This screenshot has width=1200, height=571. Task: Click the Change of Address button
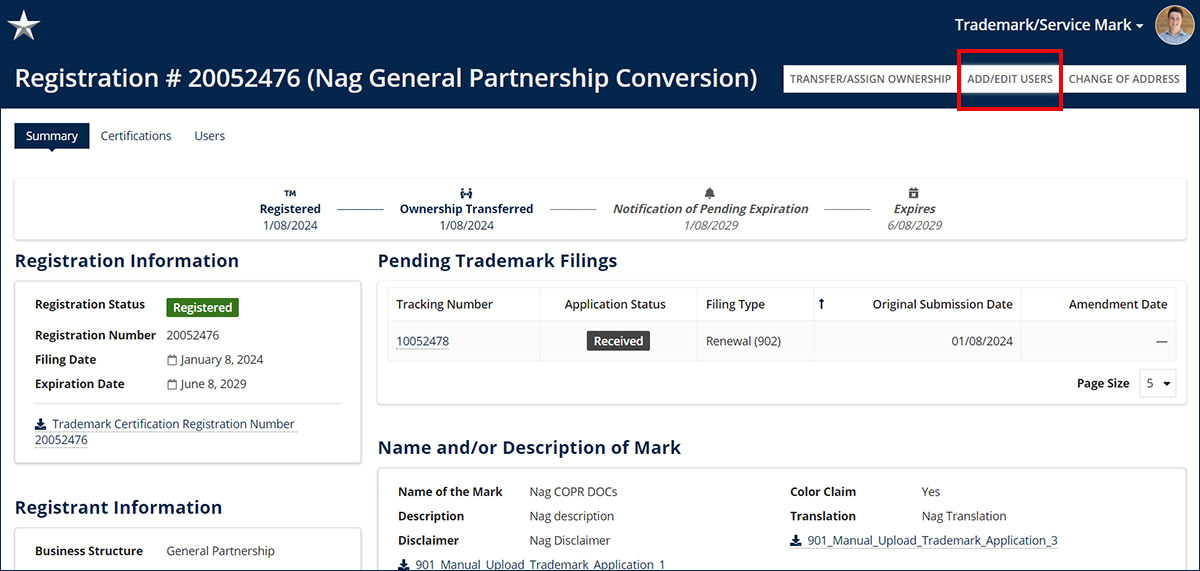(x=1124, y=79)
